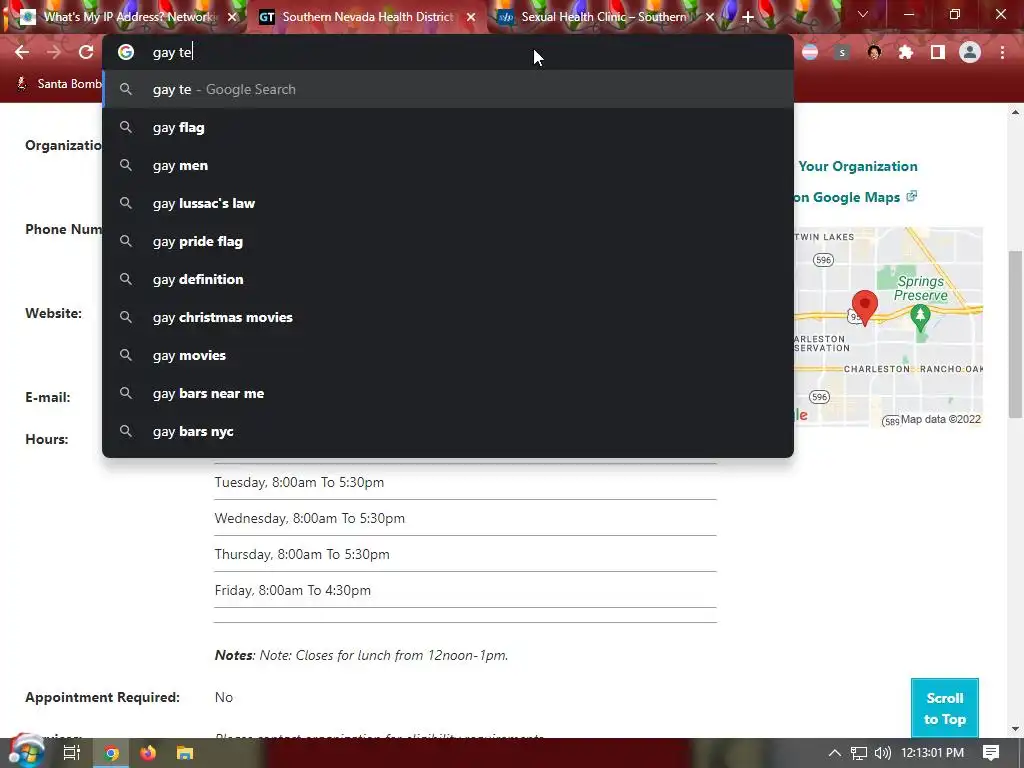Open the volume tray icon
Screen dimensions: 1024x768
882,753
